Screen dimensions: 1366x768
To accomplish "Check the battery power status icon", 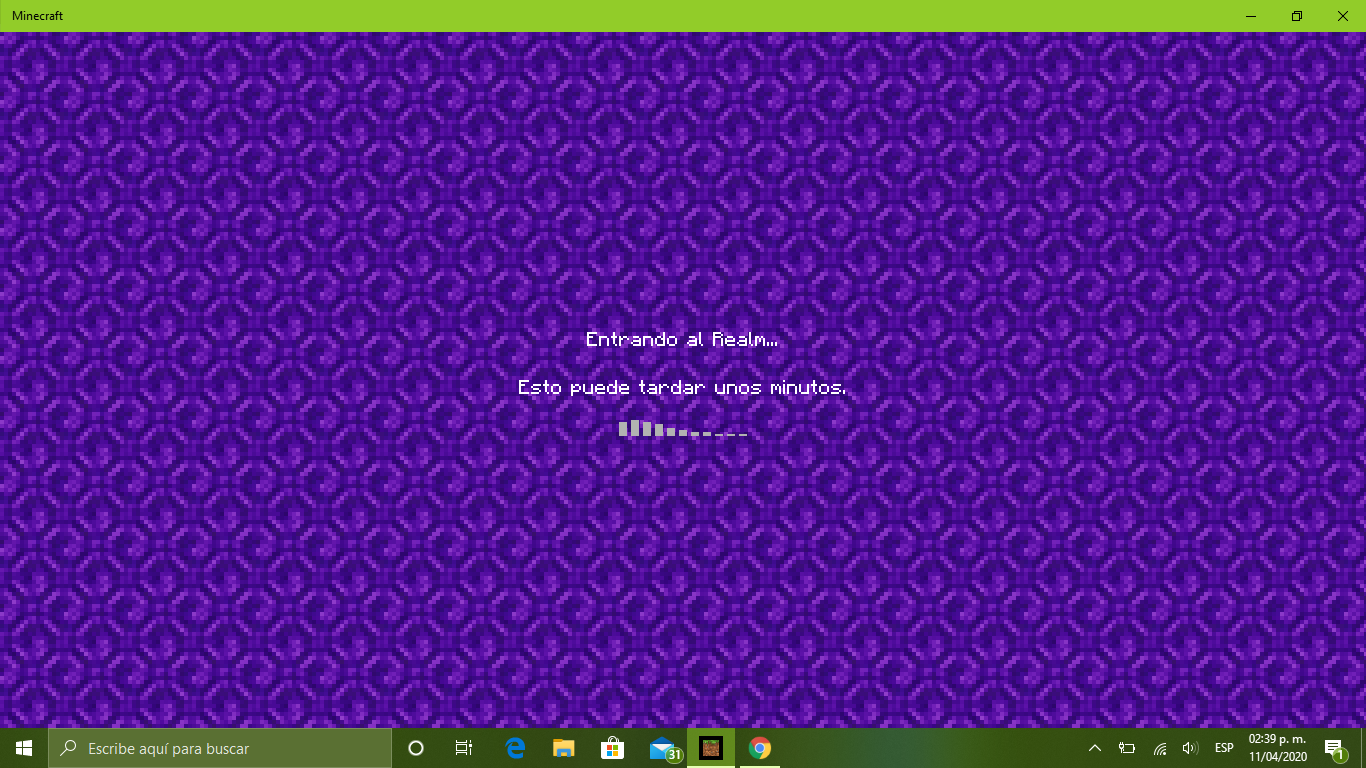I will 1127,748.
